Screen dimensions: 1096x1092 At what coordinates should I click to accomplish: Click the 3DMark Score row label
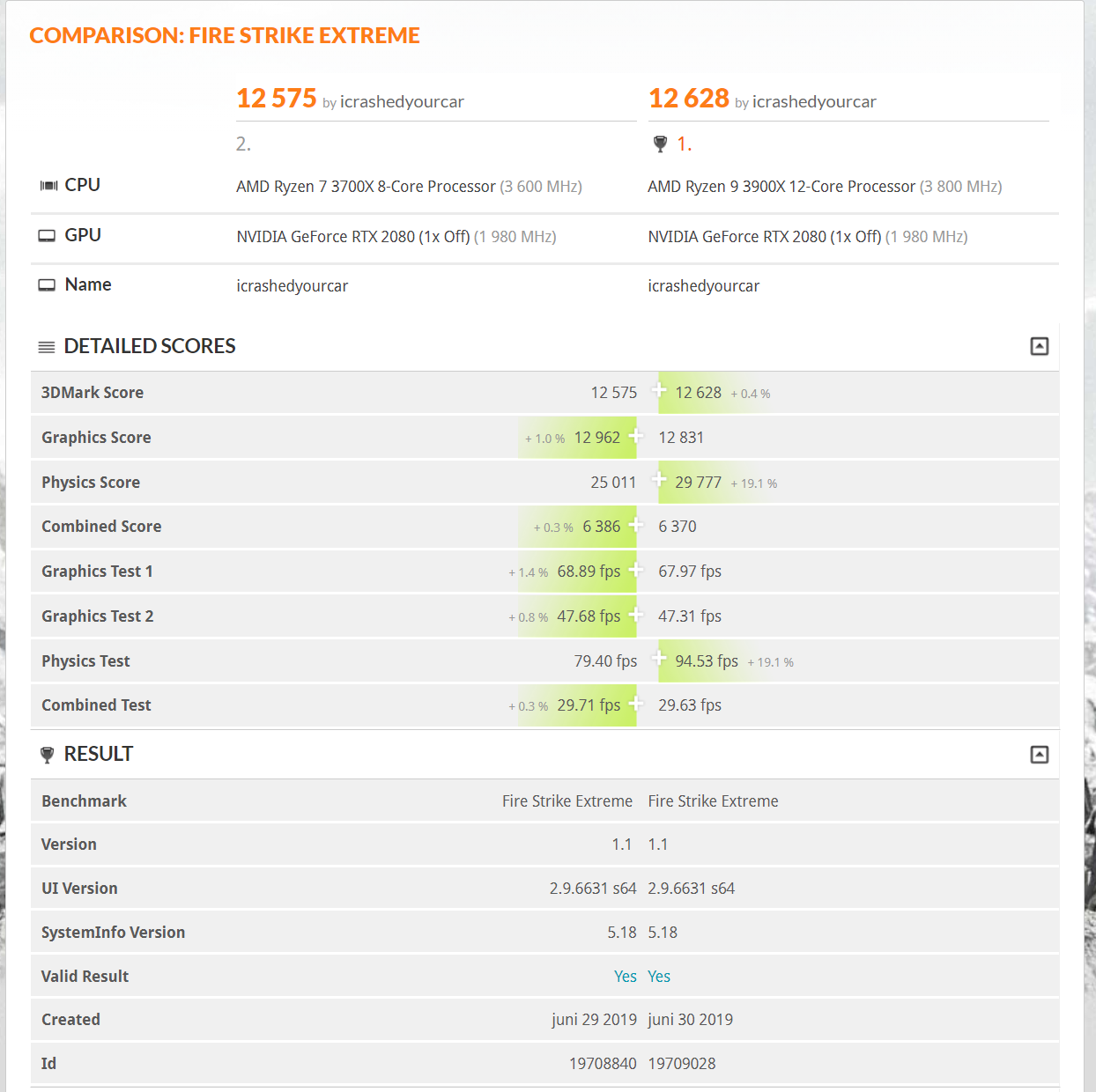[93, 393]
